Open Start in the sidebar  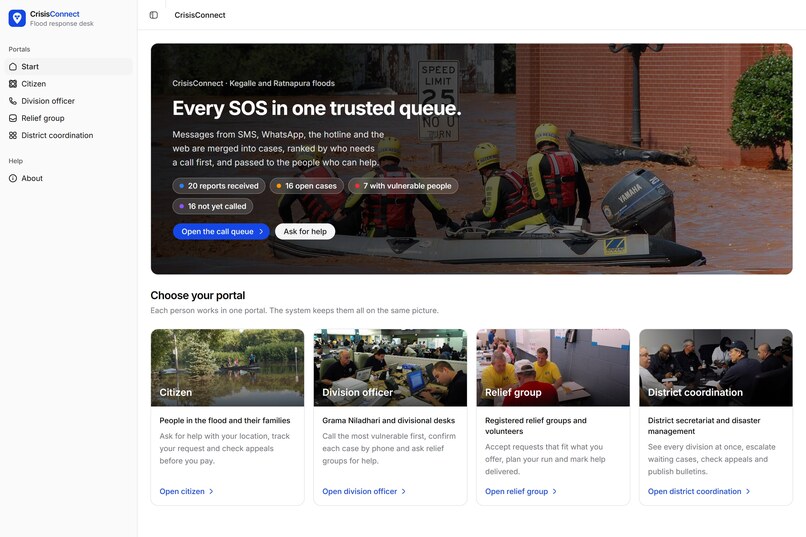68,66
